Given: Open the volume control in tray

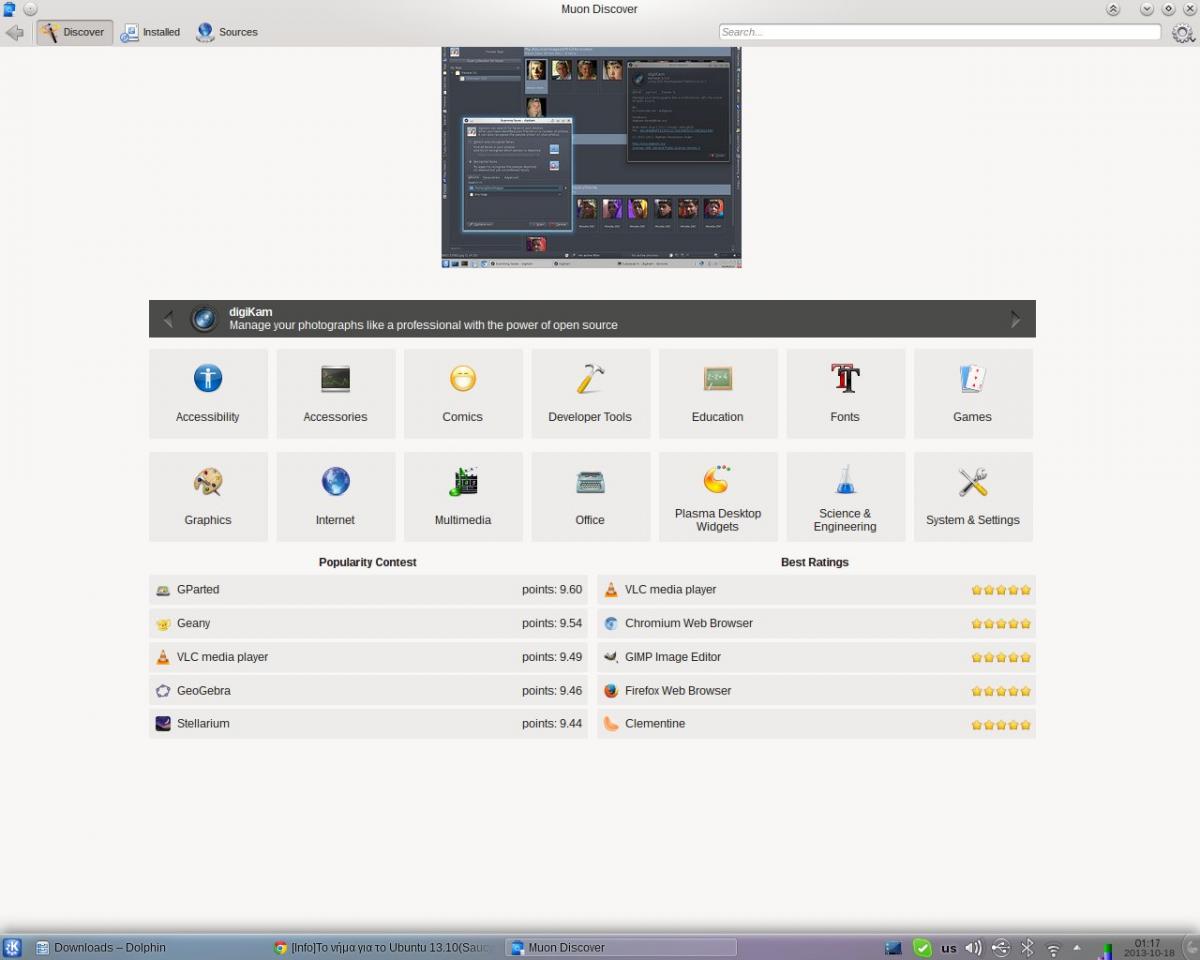Looking at the screenshot, I should pos(973,947).
